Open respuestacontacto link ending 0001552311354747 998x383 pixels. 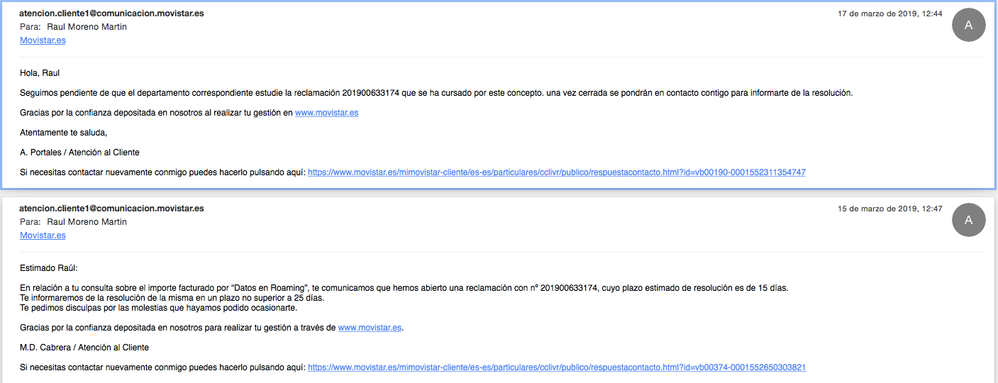(557, 172)
